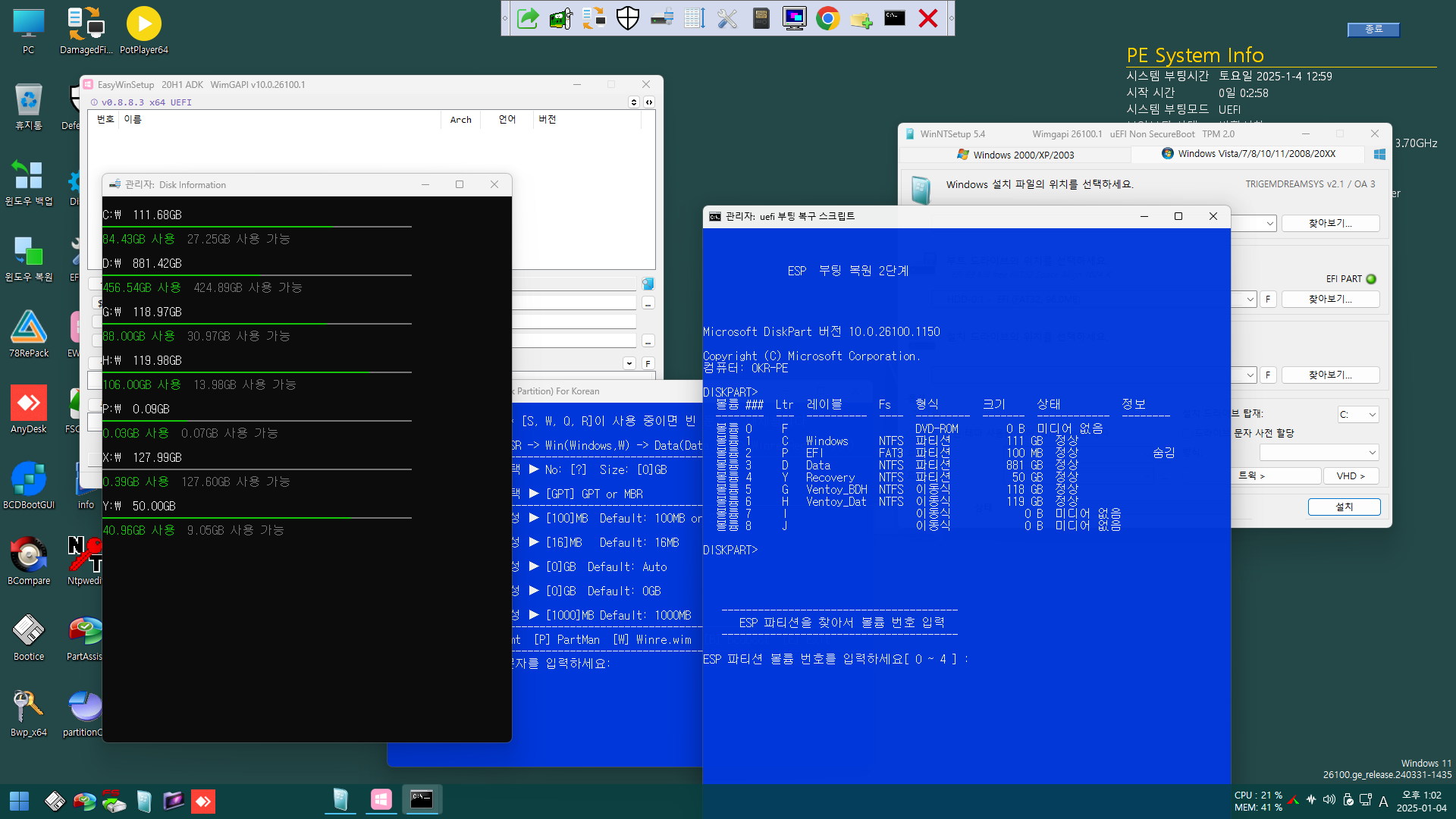
Task: Click the monitor display toolbar icon
Action: point(795,18)
